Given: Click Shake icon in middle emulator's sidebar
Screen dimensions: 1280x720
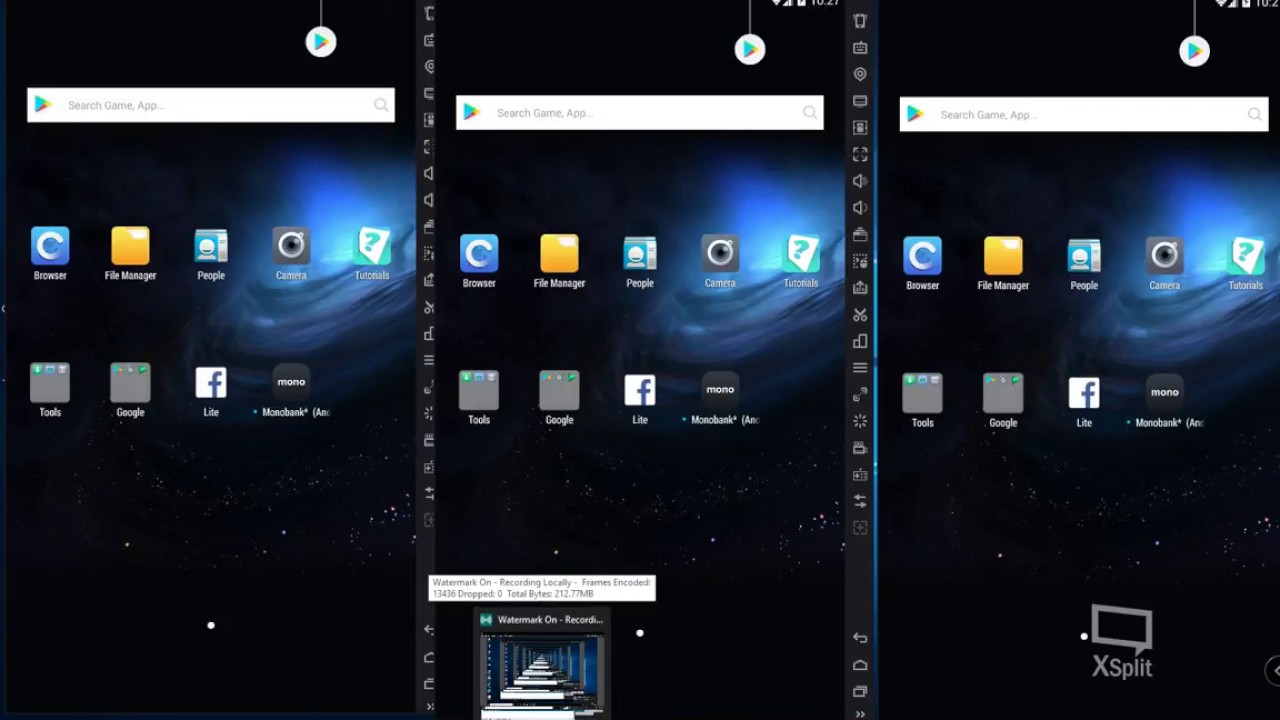Looking at the screenshot, I should click(x=860, y=20).
